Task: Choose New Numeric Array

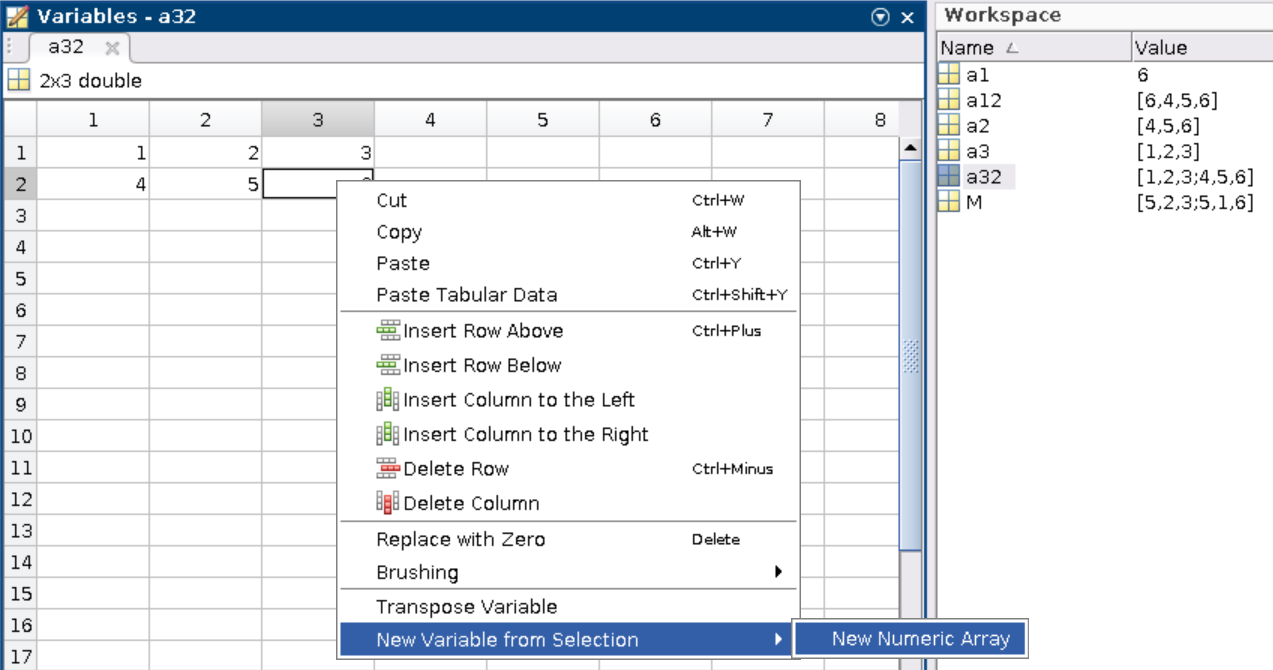Action: pyautogui.click(x=920, y=640)
